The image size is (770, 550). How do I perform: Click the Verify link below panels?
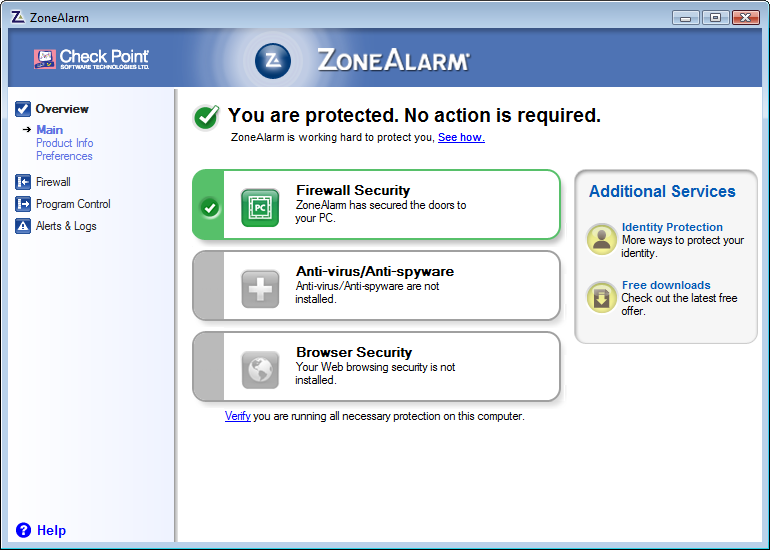[238, 416]
